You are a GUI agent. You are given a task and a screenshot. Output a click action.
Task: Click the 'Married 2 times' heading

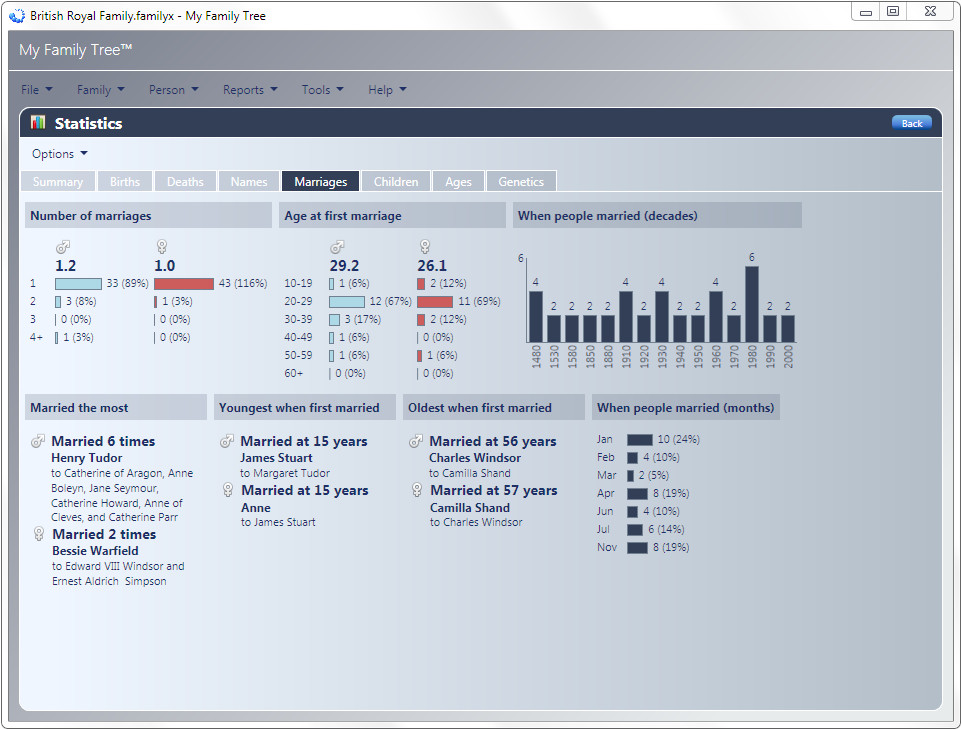(104, 534)
